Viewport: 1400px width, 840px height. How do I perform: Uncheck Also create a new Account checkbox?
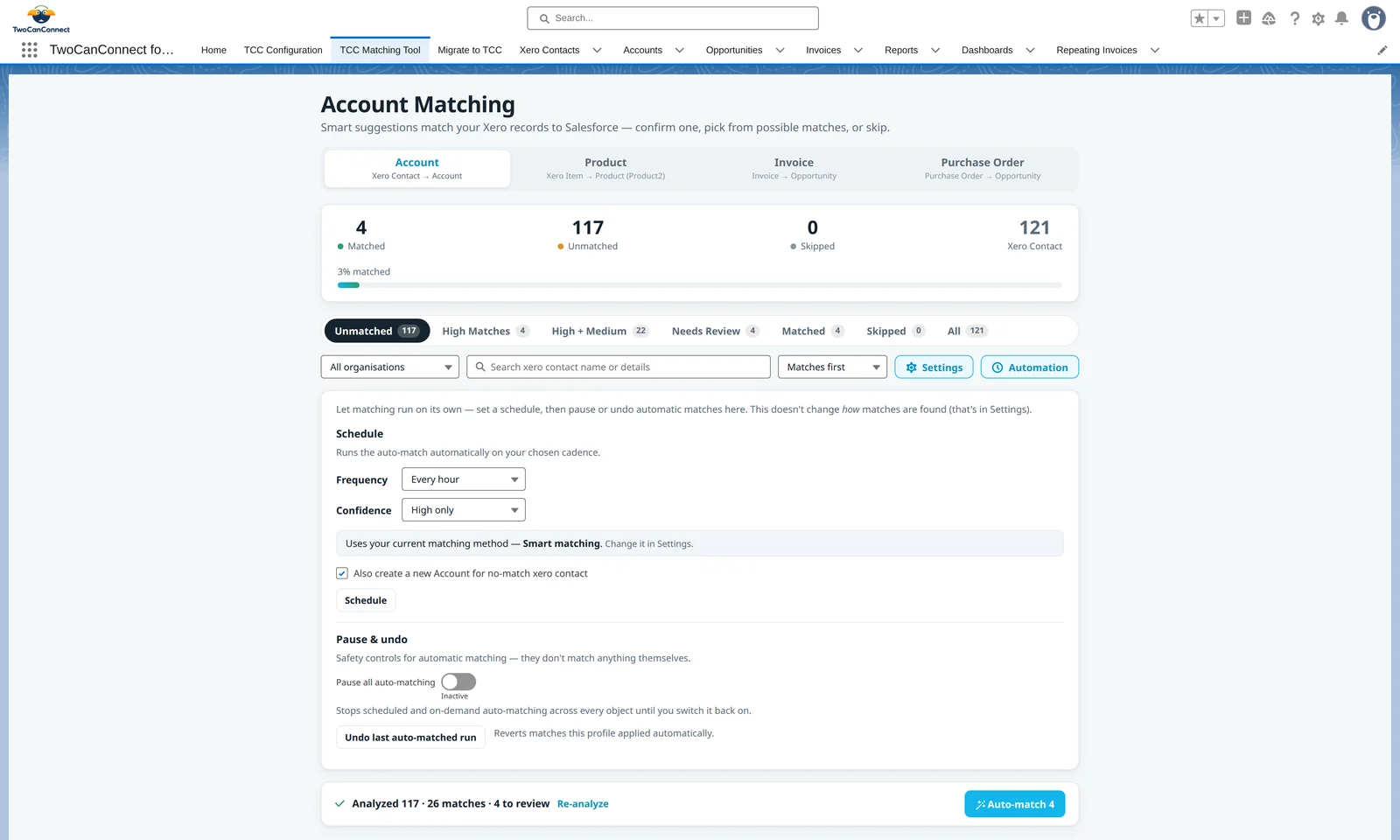click(x=342, y=574)
